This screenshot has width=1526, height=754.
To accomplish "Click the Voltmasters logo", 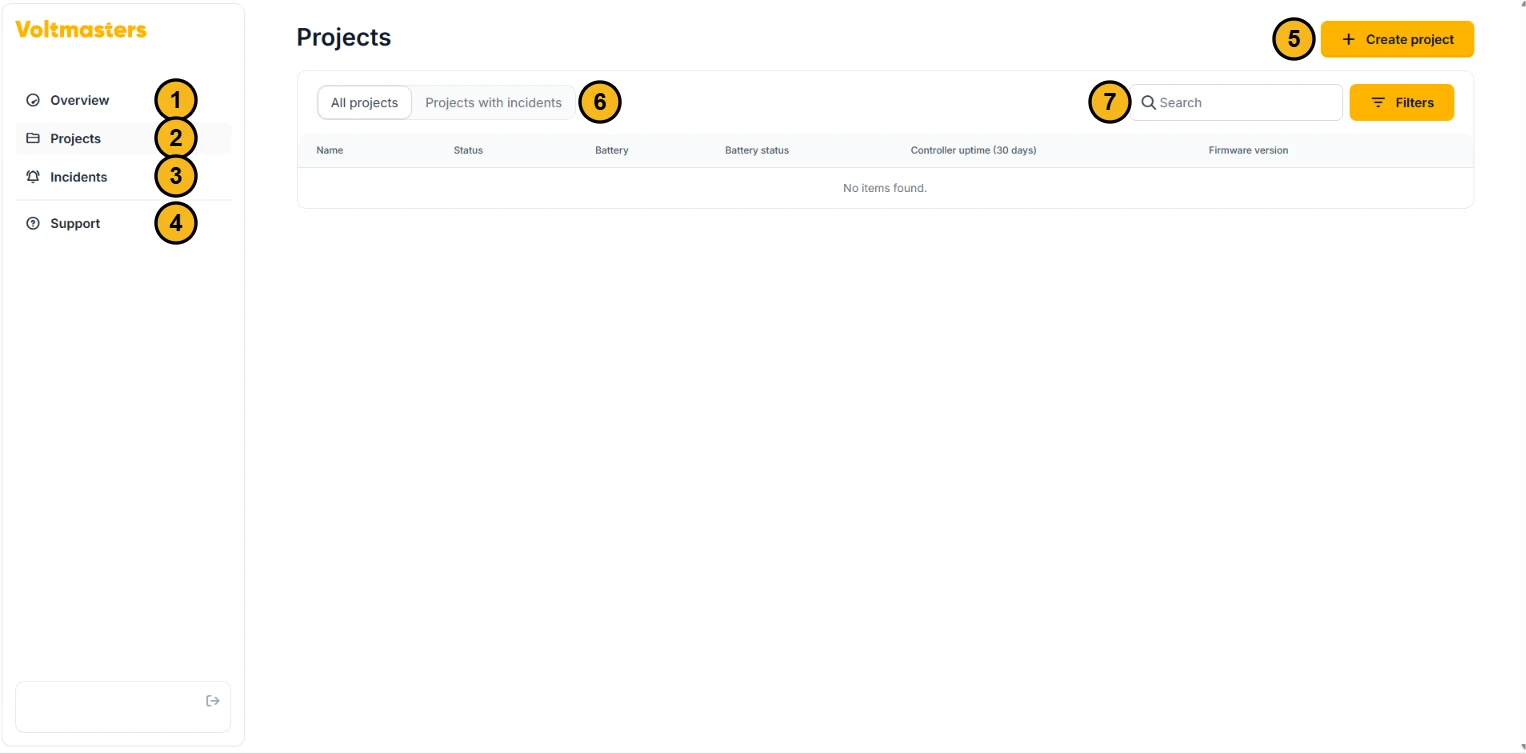I will 81,30.
